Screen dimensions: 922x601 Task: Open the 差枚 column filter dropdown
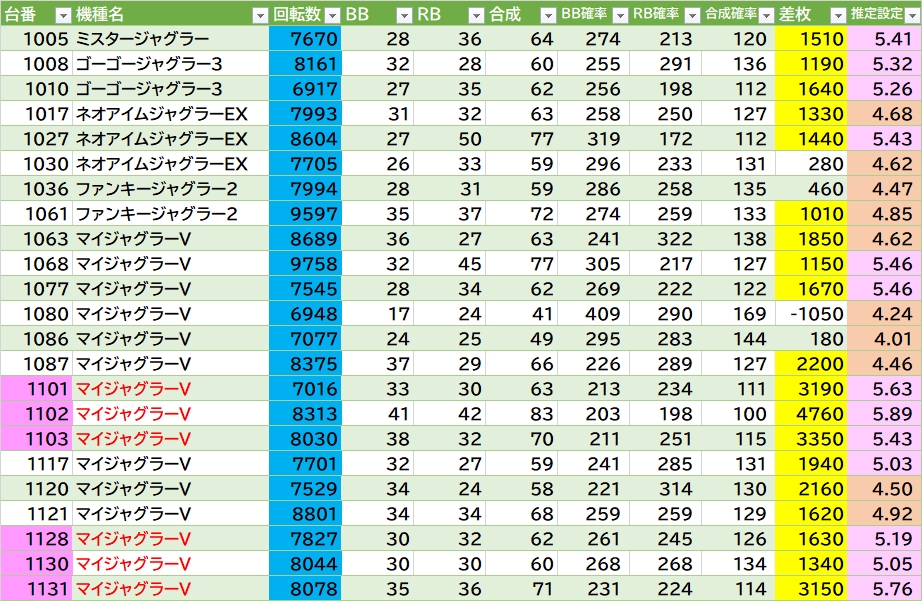pyautogui.click(x=836, y=15)
